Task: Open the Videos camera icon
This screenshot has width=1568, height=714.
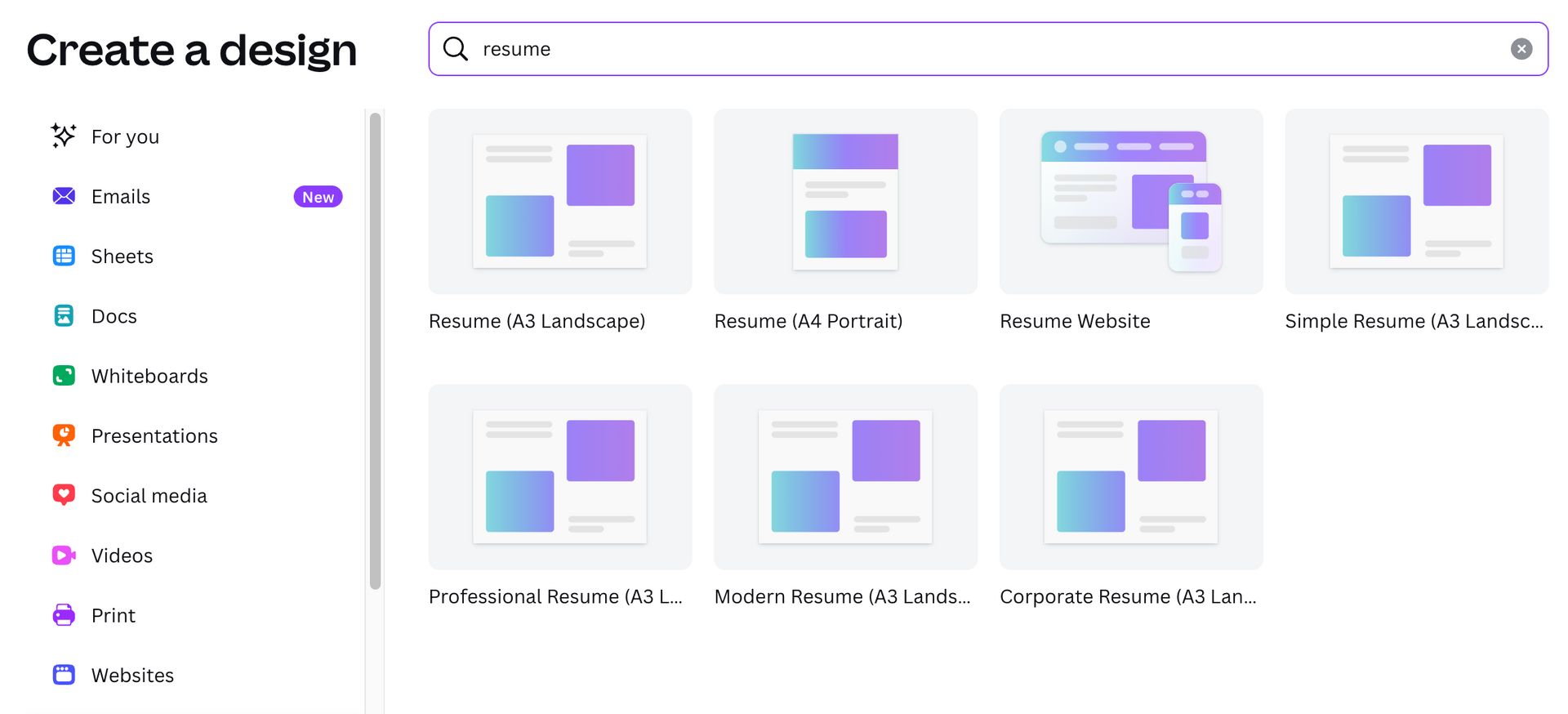Action: [64, 556]
